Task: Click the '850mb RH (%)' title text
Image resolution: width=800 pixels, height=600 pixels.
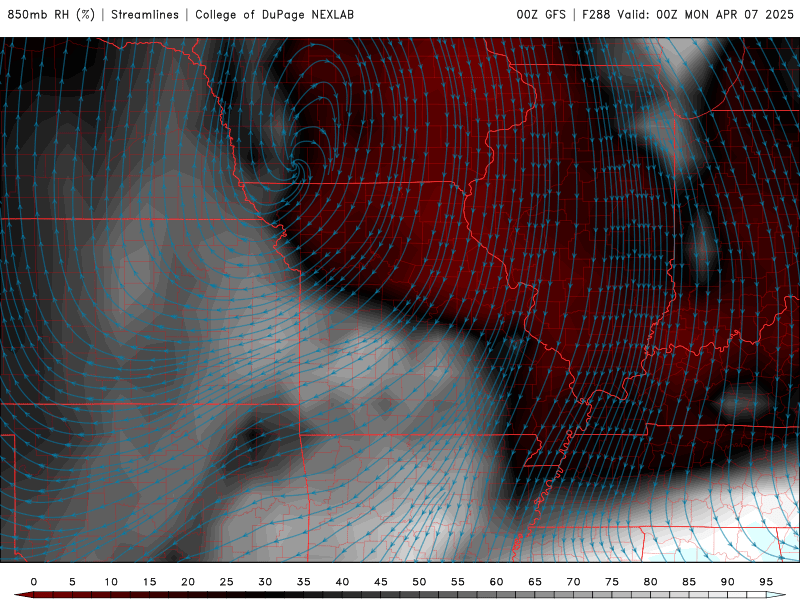Action: pyautogui.click(x=51, y=14)
